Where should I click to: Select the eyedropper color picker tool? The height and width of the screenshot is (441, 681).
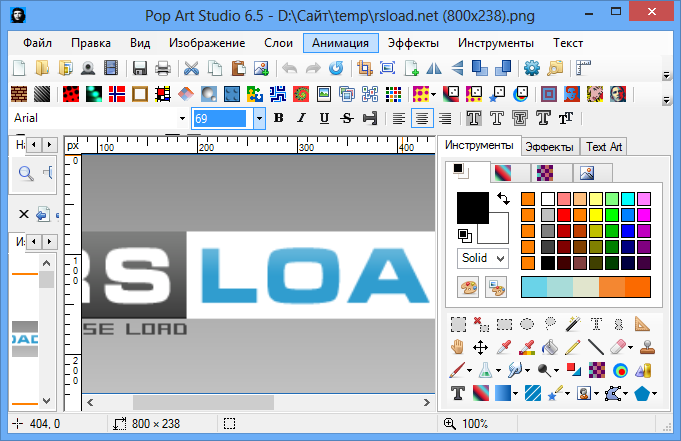pos(504,347)
